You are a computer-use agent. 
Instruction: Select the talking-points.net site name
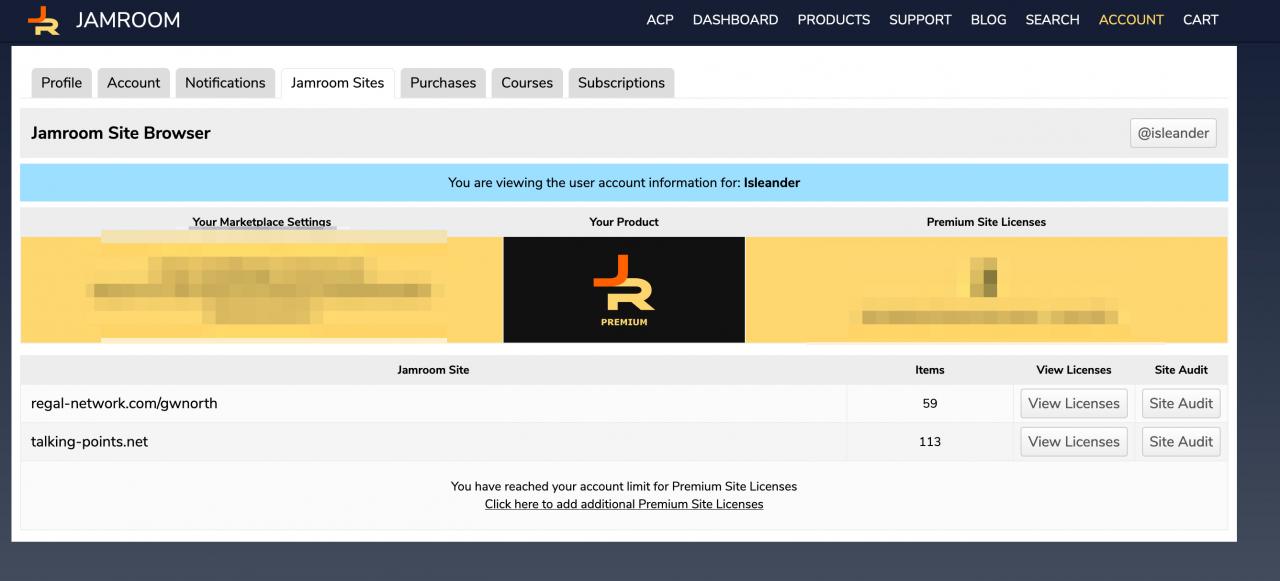point(89,442)
